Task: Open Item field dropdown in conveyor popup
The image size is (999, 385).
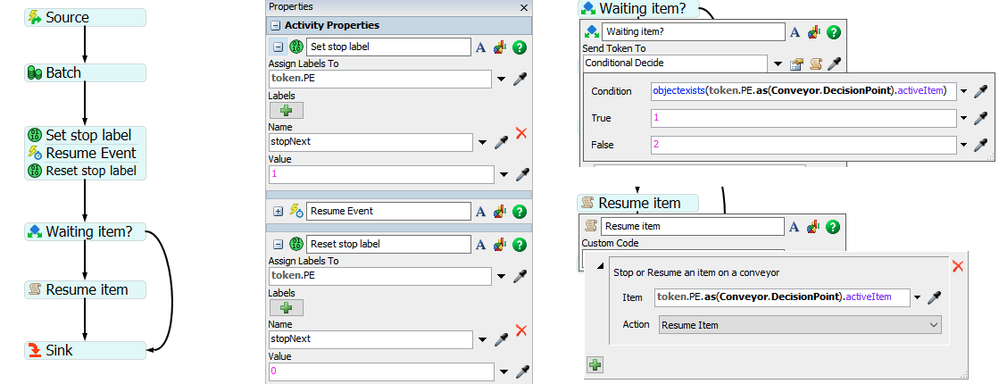Action: [918, 298]
